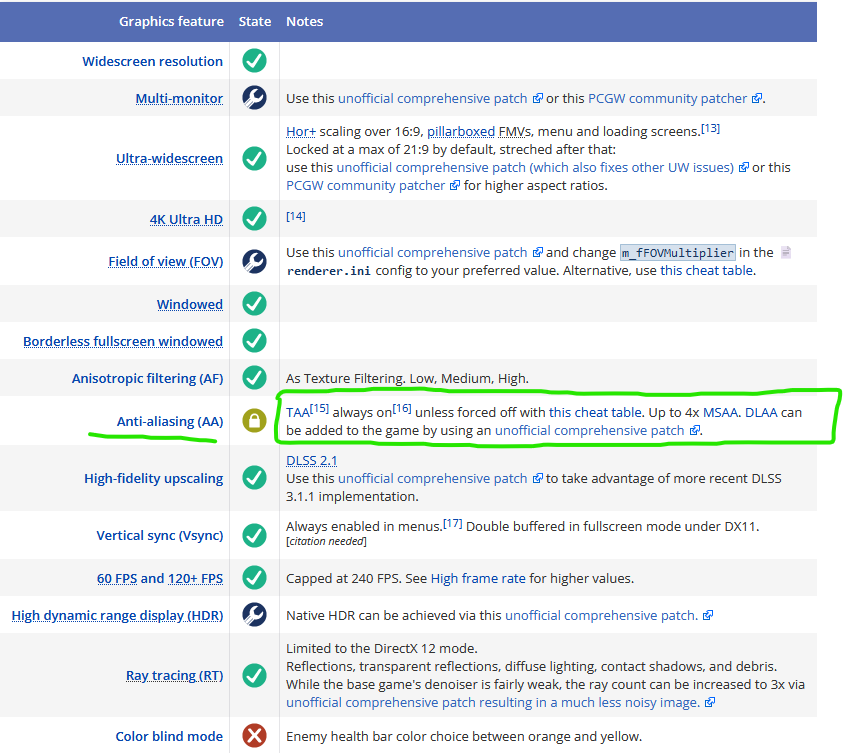This screenshot has height=753, width=843.
Task: Open the Widescreen resolution glossary link
Action: coord(153,61)
